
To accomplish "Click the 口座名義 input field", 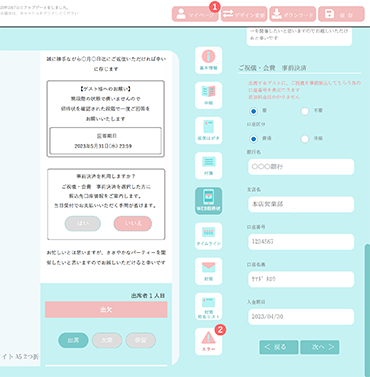I will point(301,279).
